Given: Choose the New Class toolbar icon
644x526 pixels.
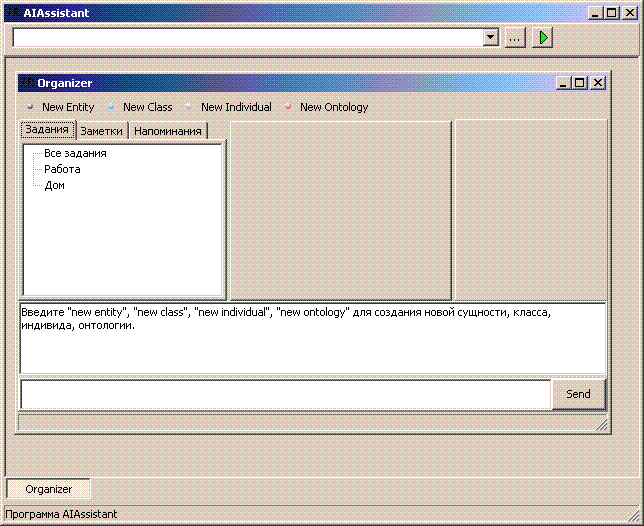Looking at the screenshot, I should click(x=111, y=107).
